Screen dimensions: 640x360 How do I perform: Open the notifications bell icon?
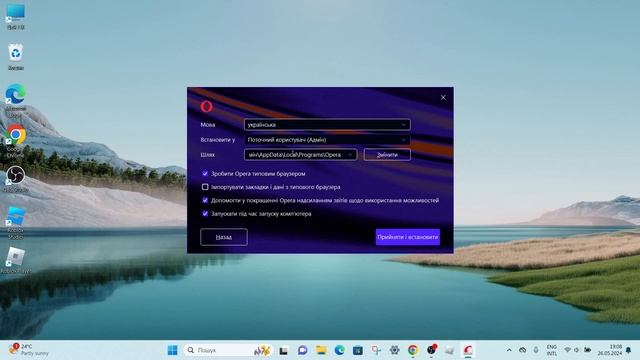(629, 350)
